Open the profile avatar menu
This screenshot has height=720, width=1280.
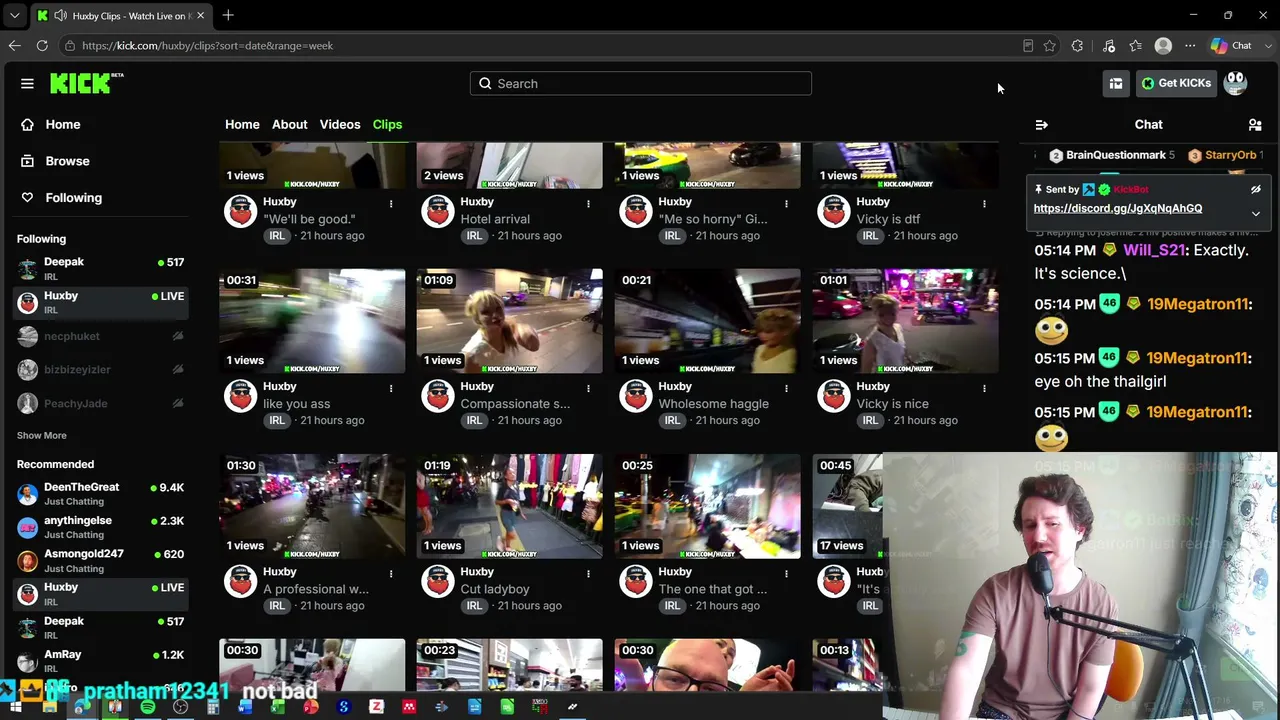[x=1236, y=83]
